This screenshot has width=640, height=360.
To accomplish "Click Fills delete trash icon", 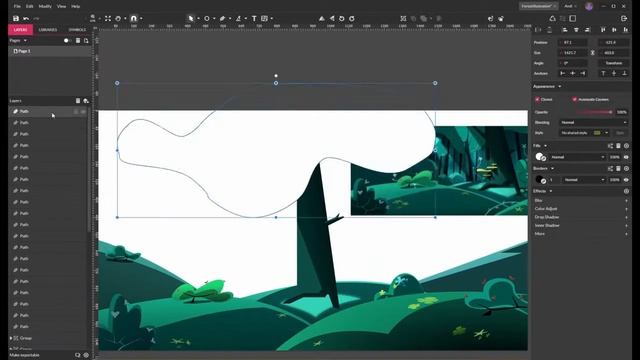I will (x=618, y=146).
